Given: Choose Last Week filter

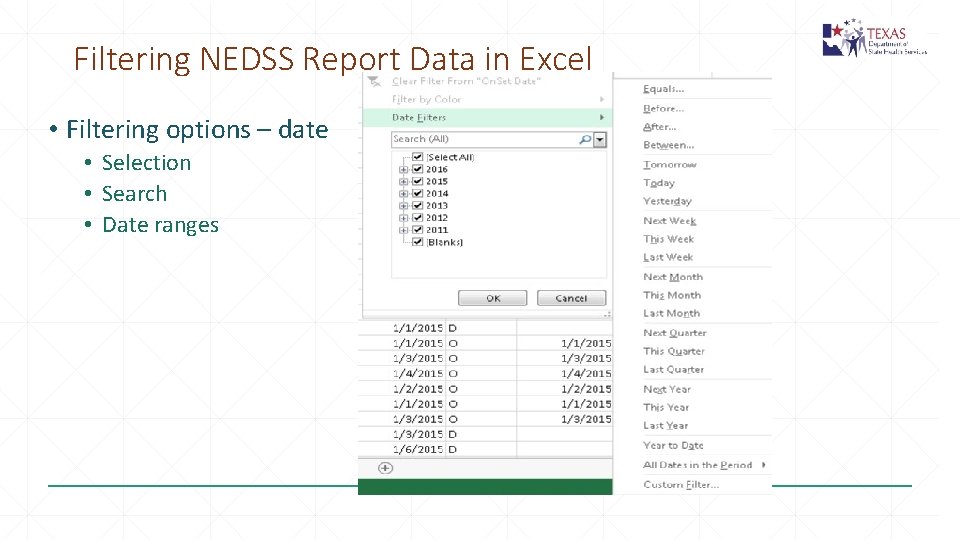Looking at the screenshot, I should pyautogui.click(x=668, y=257).
